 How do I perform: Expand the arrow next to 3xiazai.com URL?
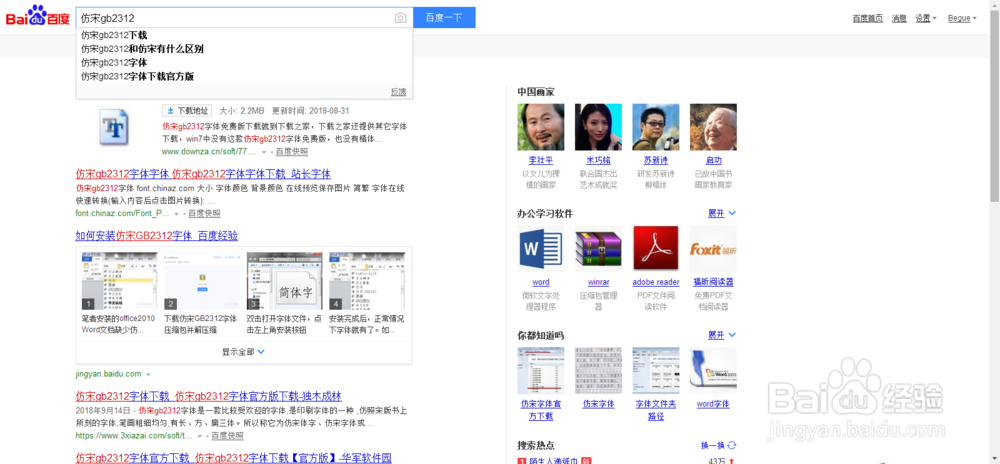tap(200, 437)
